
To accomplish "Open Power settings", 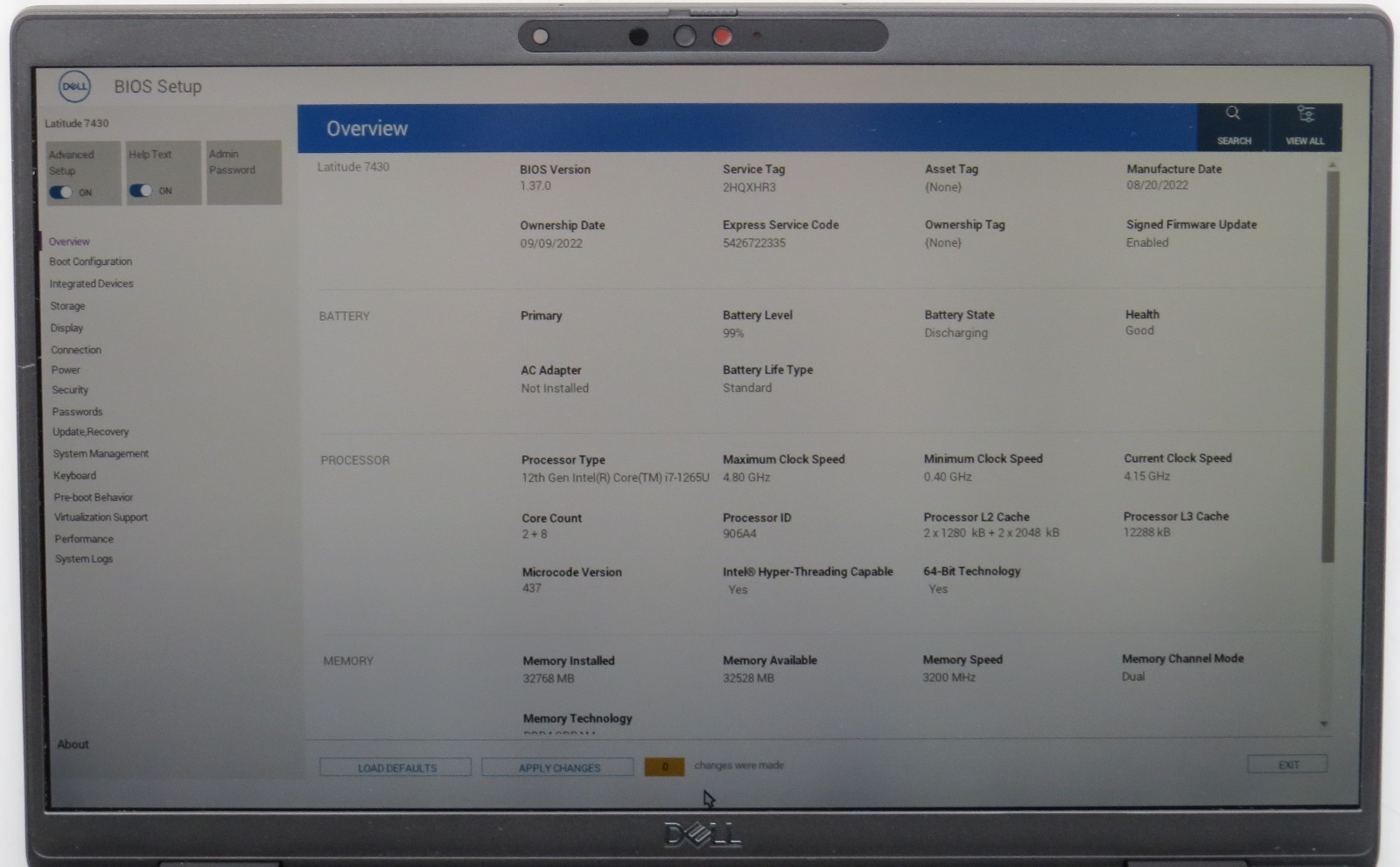I will point(66,370).
